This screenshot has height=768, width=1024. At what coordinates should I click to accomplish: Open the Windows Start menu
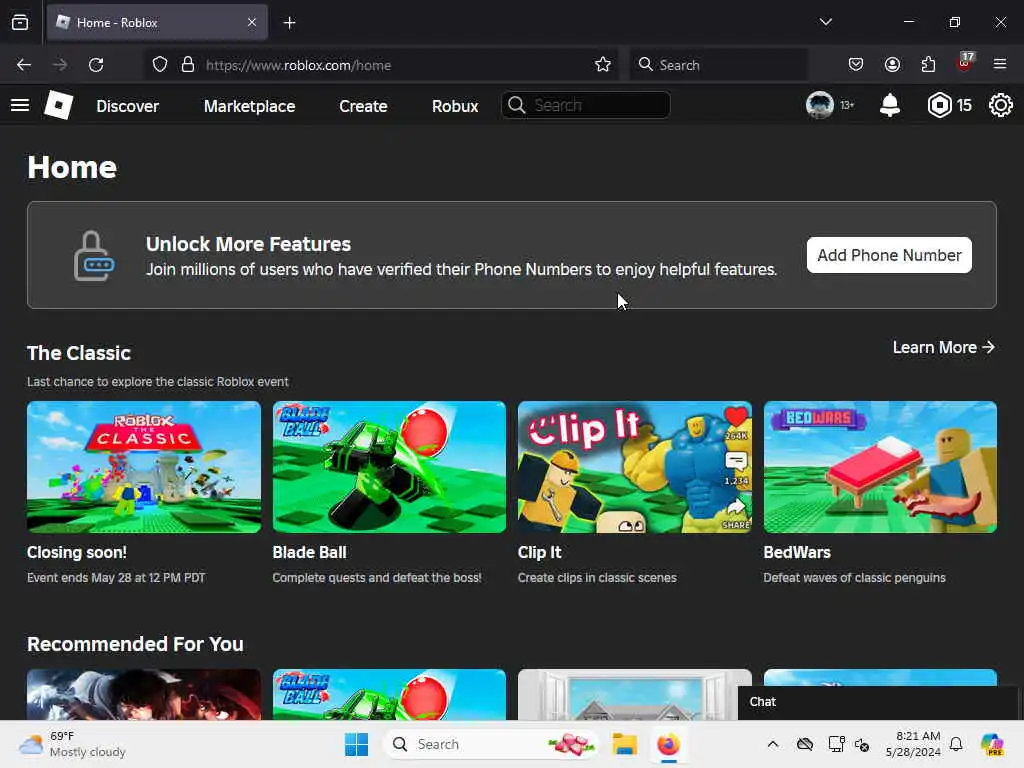point(357,744)
